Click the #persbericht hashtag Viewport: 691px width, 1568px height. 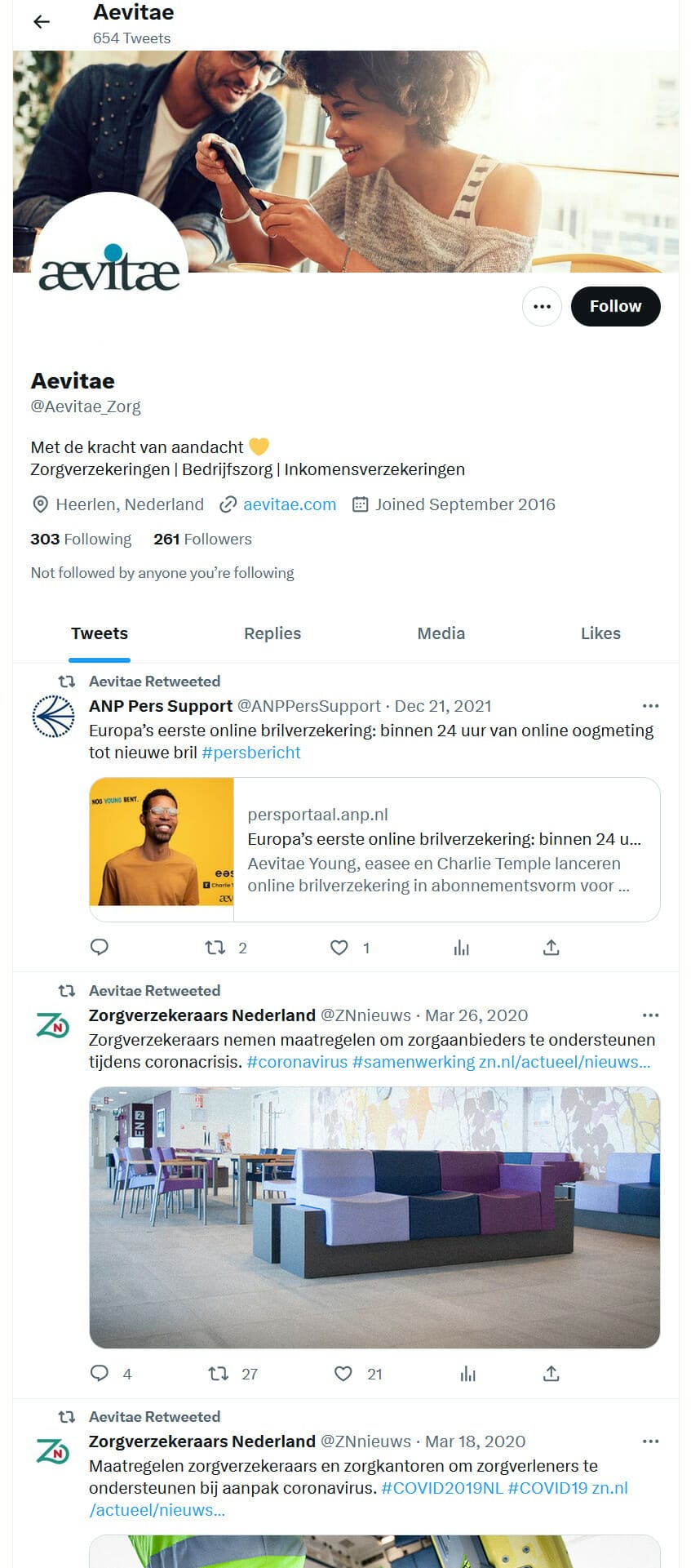251,753
